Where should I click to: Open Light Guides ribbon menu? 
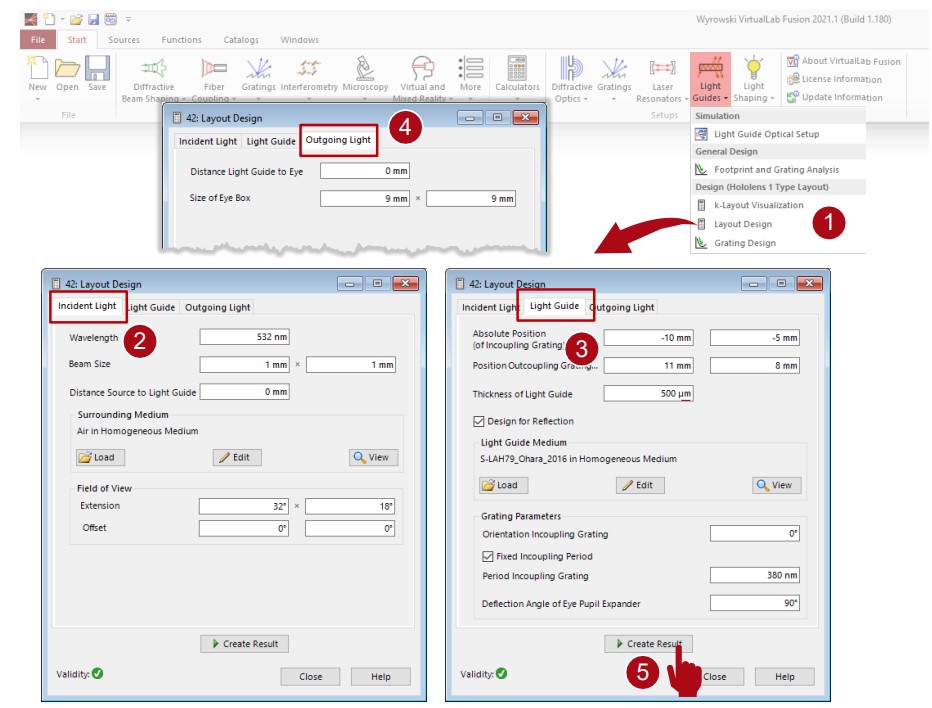710,78
